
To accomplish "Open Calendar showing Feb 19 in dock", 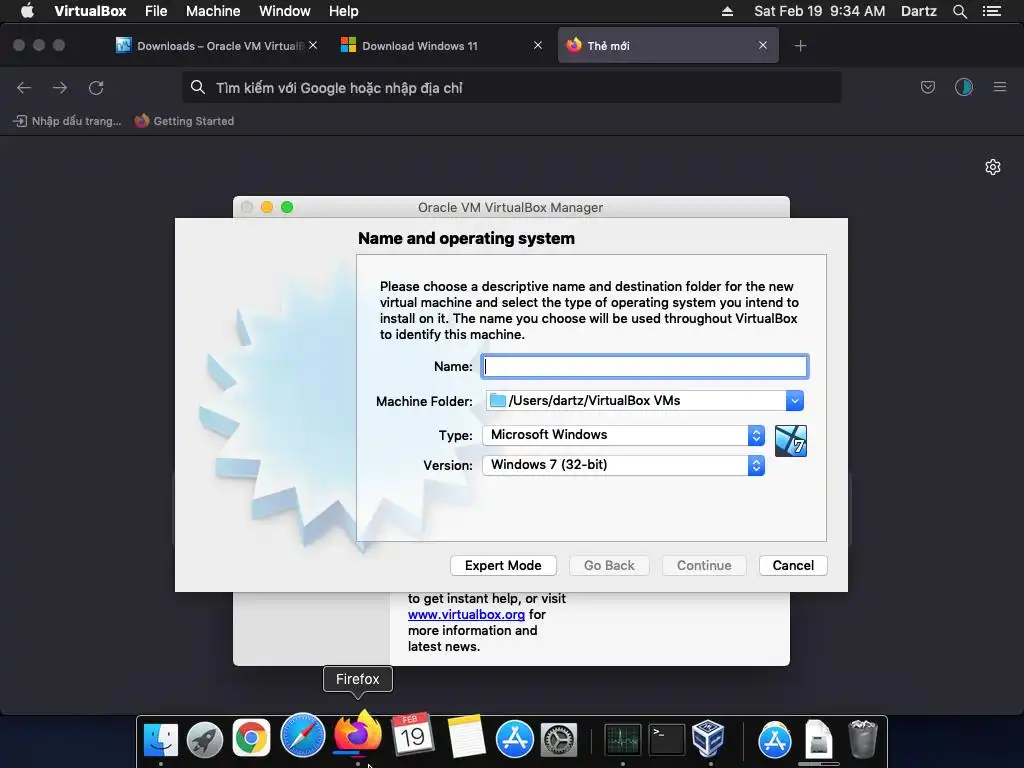I will point(412,735).
